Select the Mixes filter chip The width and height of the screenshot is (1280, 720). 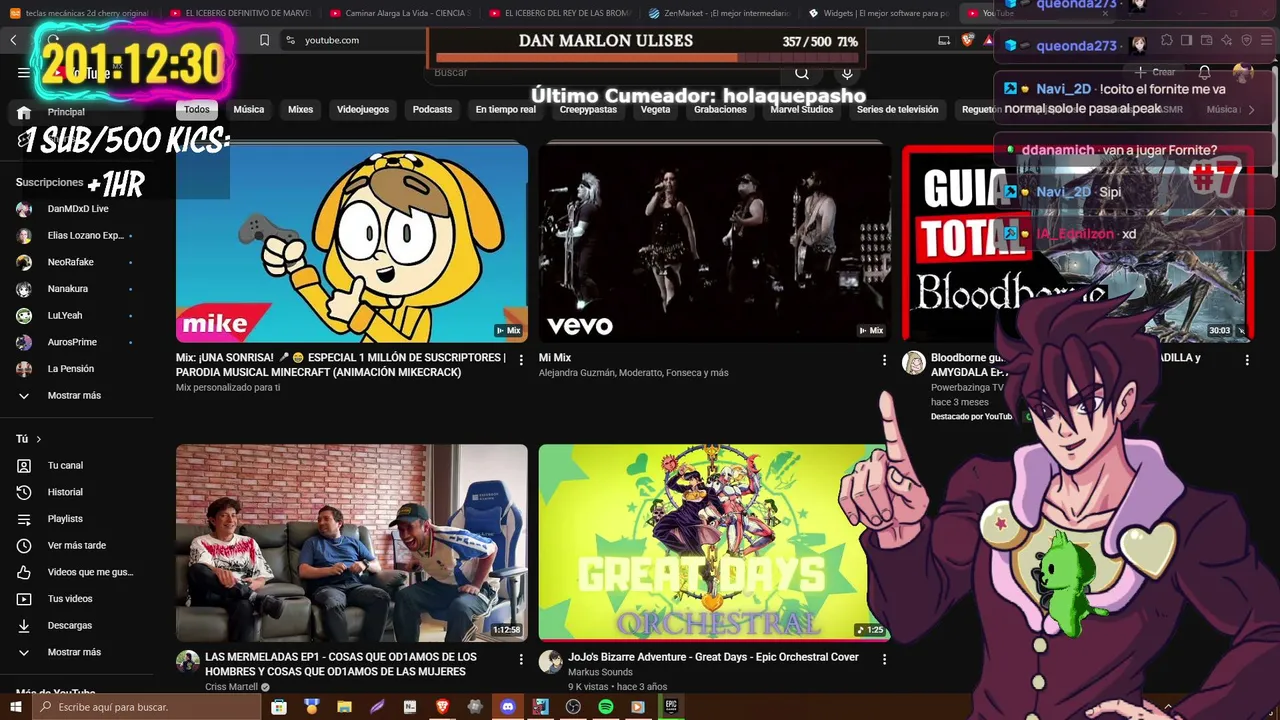(x=301, y=110)
